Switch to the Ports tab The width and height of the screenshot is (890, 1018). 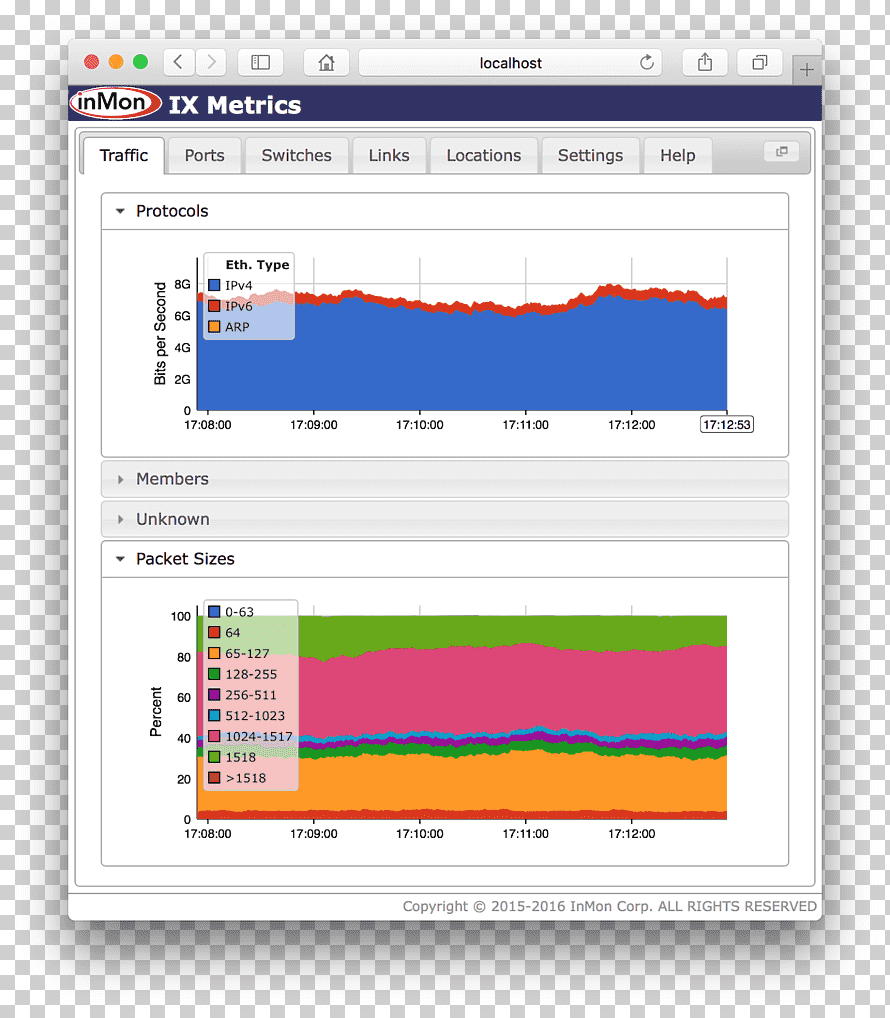204,156
